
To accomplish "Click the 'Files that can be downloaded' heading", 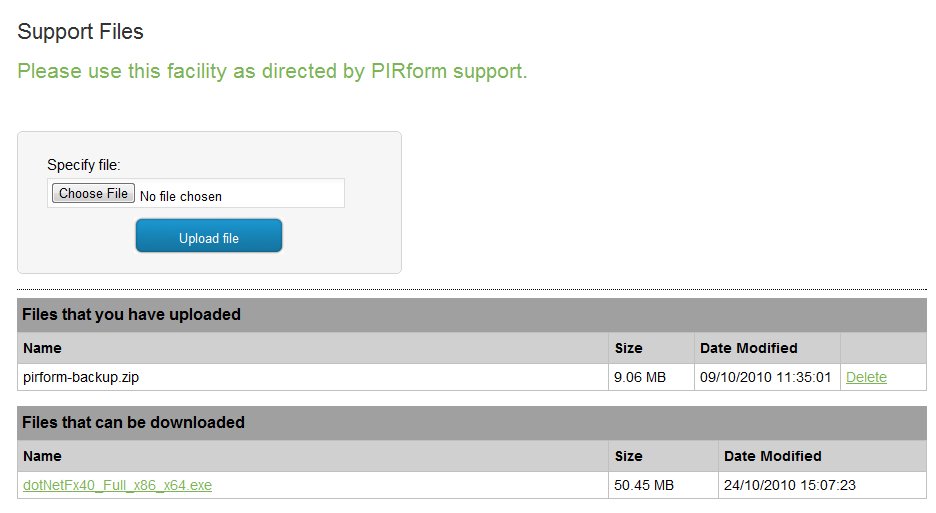I will click(133, 422).
